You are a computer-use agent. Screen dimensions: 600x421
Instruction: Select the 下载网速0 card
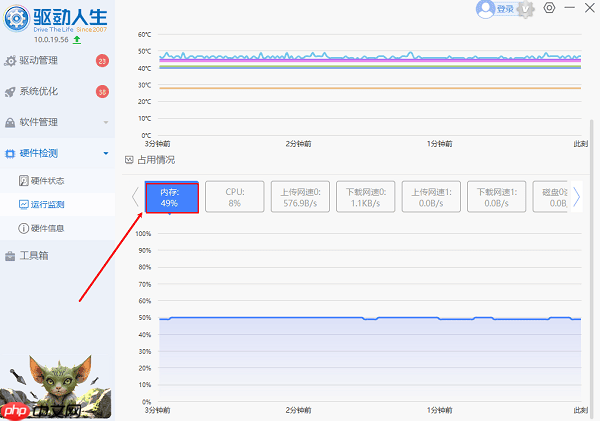365,197
